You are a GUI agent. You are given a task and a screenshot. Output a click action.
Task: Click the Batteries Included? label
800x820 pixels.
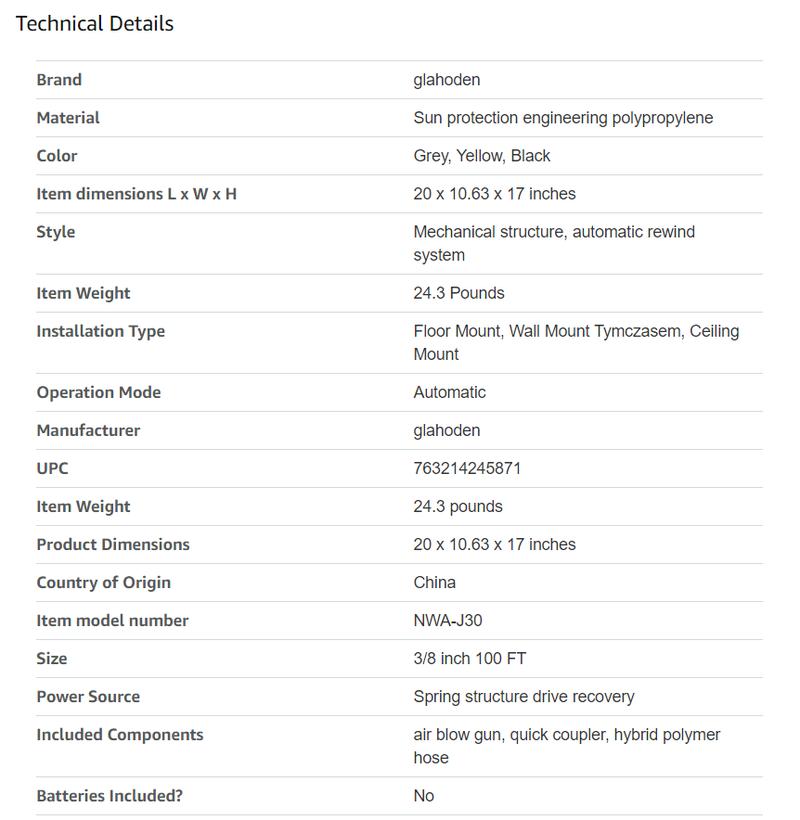tap(110, 796)
